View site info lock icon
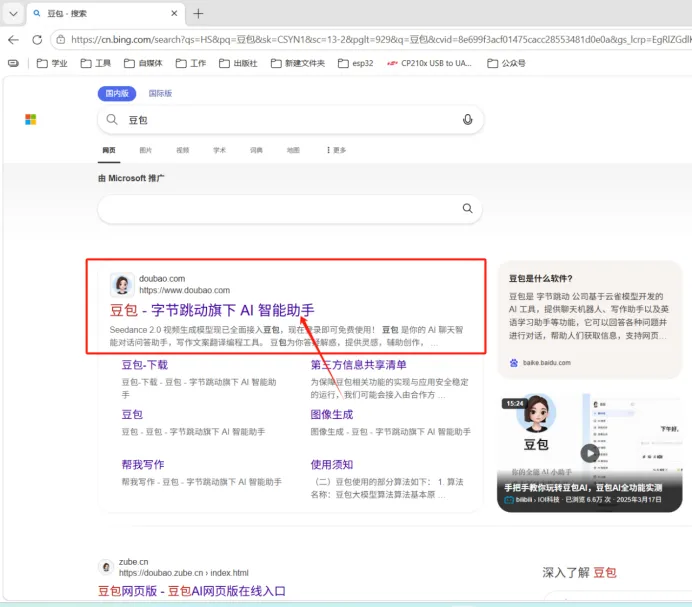The width and height of the screenshot is (692, 607). 61,40
